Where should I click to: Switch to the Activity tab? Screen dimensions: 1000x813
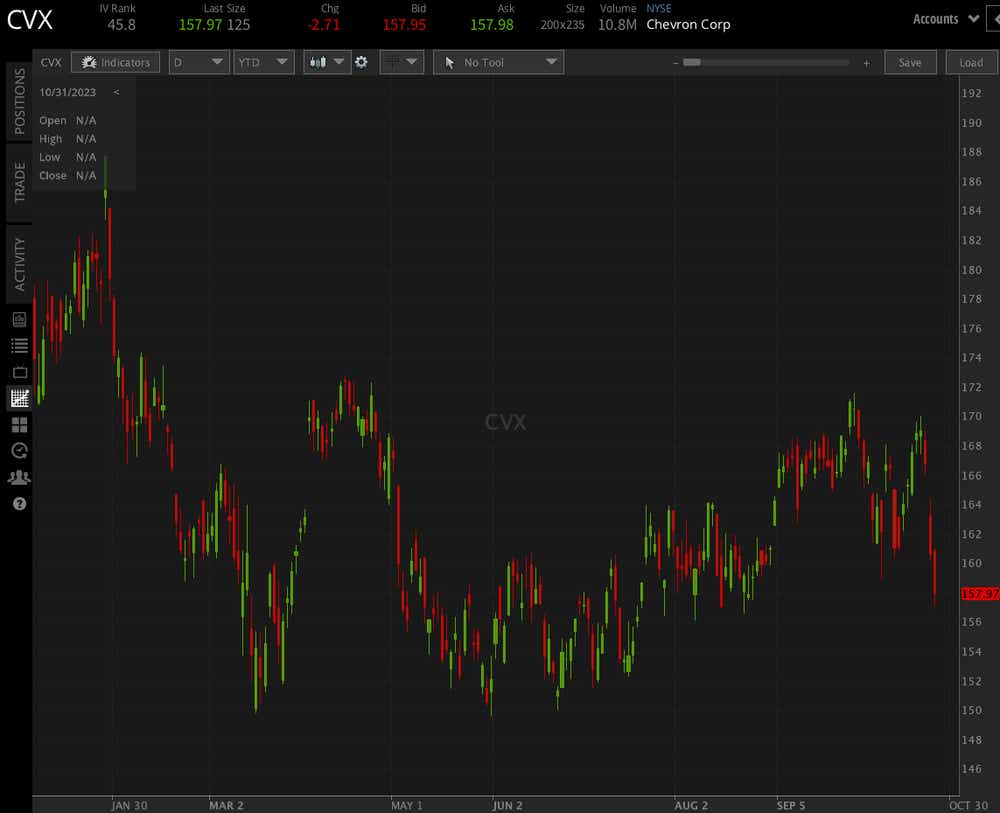[x=19, y=264]
